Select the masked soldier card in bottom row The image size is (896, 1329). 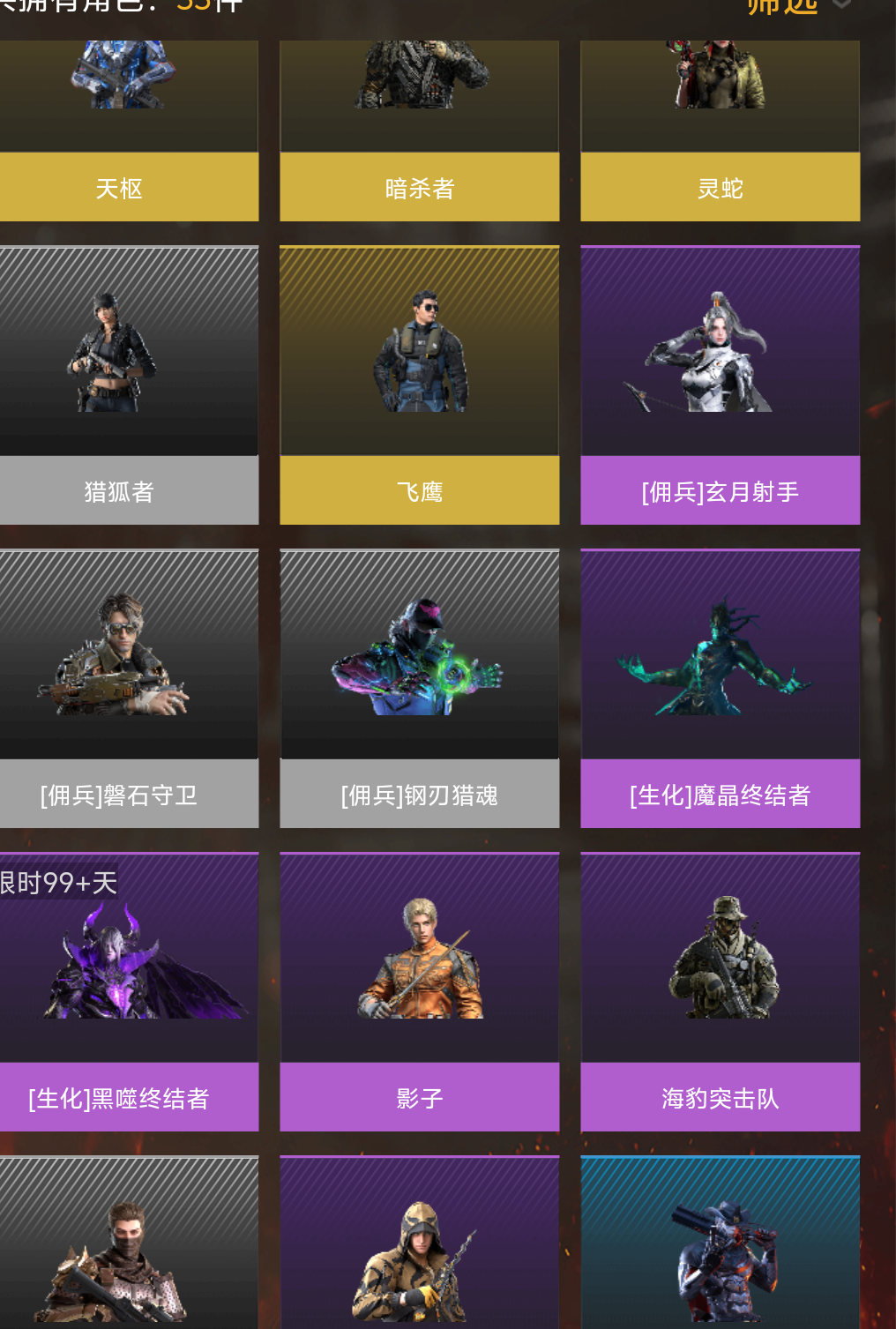coord(129,1243)
